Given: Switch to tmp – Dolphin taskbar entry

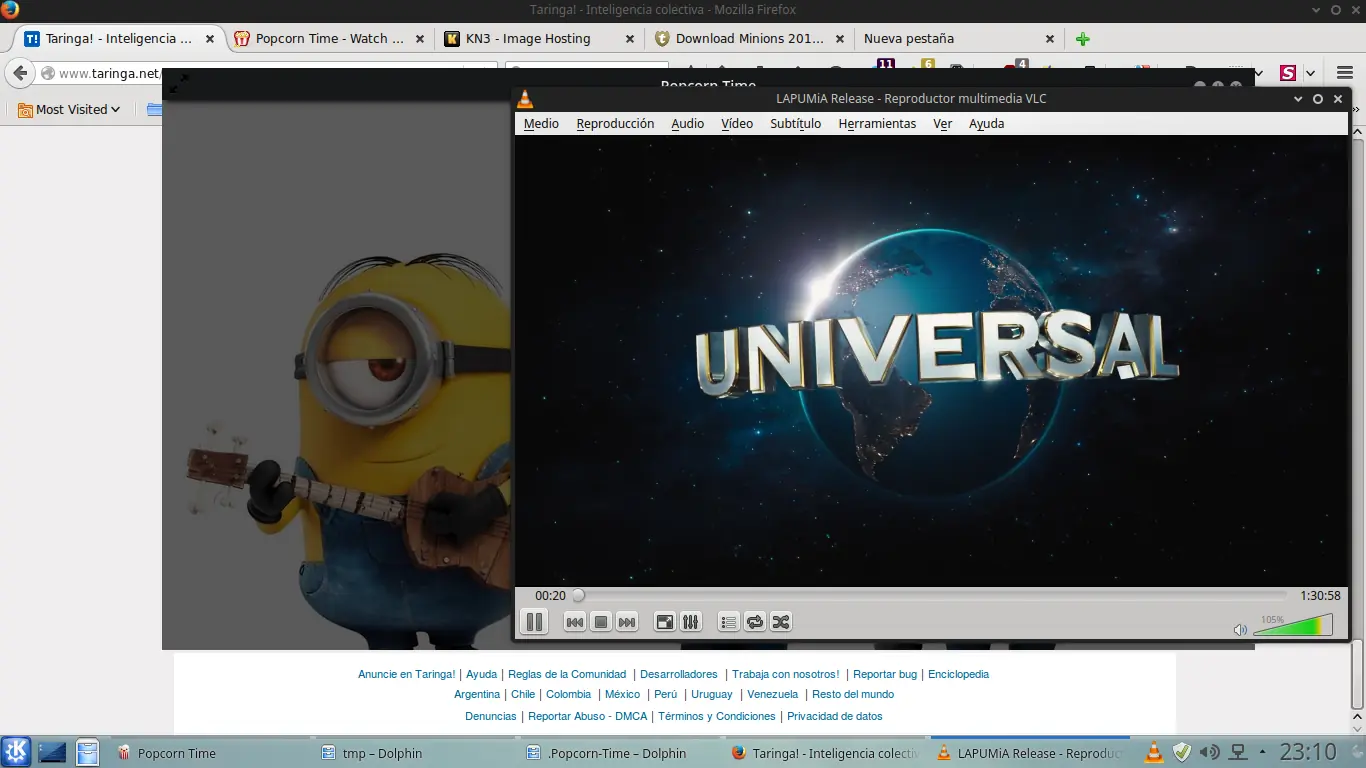Looking at the screenshot, I should 413,753.
